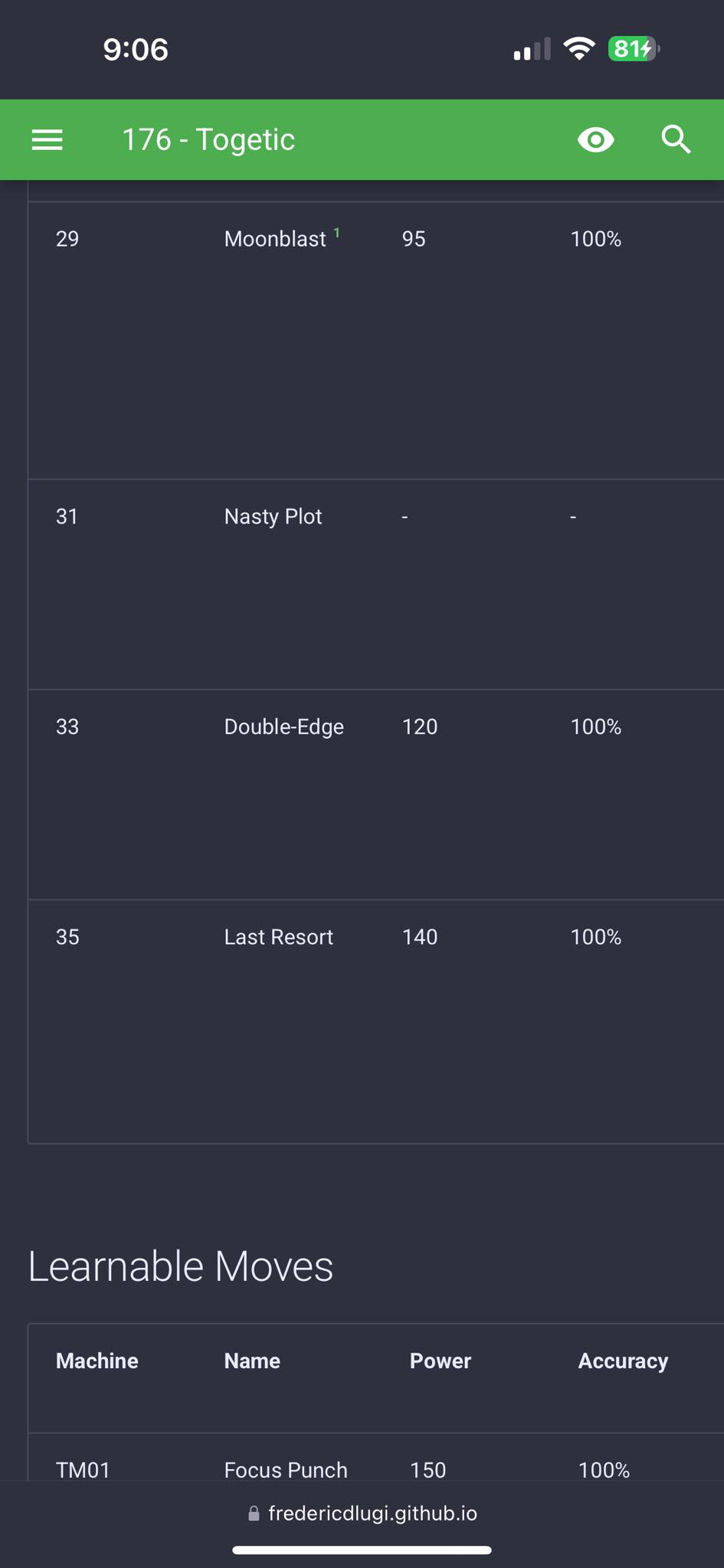Image resolution: width=724 pixels, height=1568 pixels.
Task: Select the Nasty Plot move row
Action: coord(376,584)
